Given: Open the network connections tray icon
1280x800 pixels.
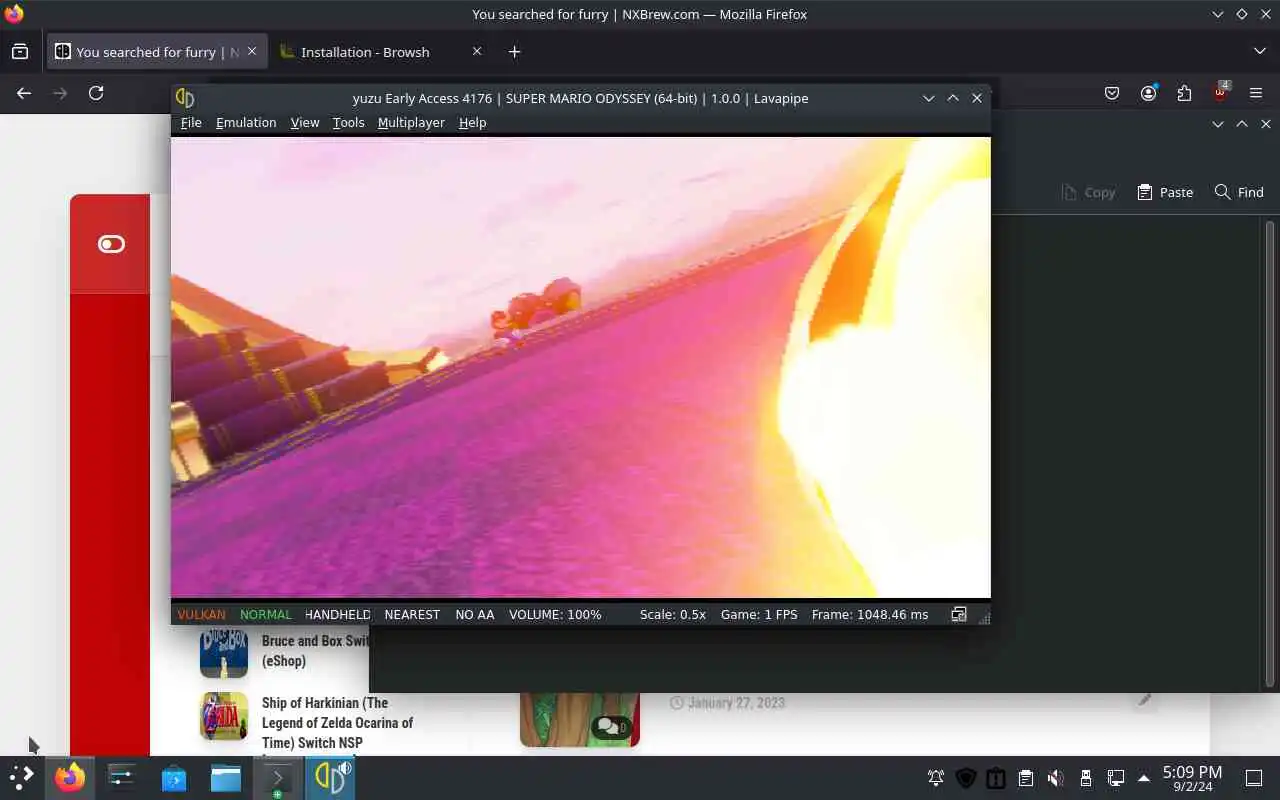Looking at the screenshot, I should click(x=1116, y=778).
